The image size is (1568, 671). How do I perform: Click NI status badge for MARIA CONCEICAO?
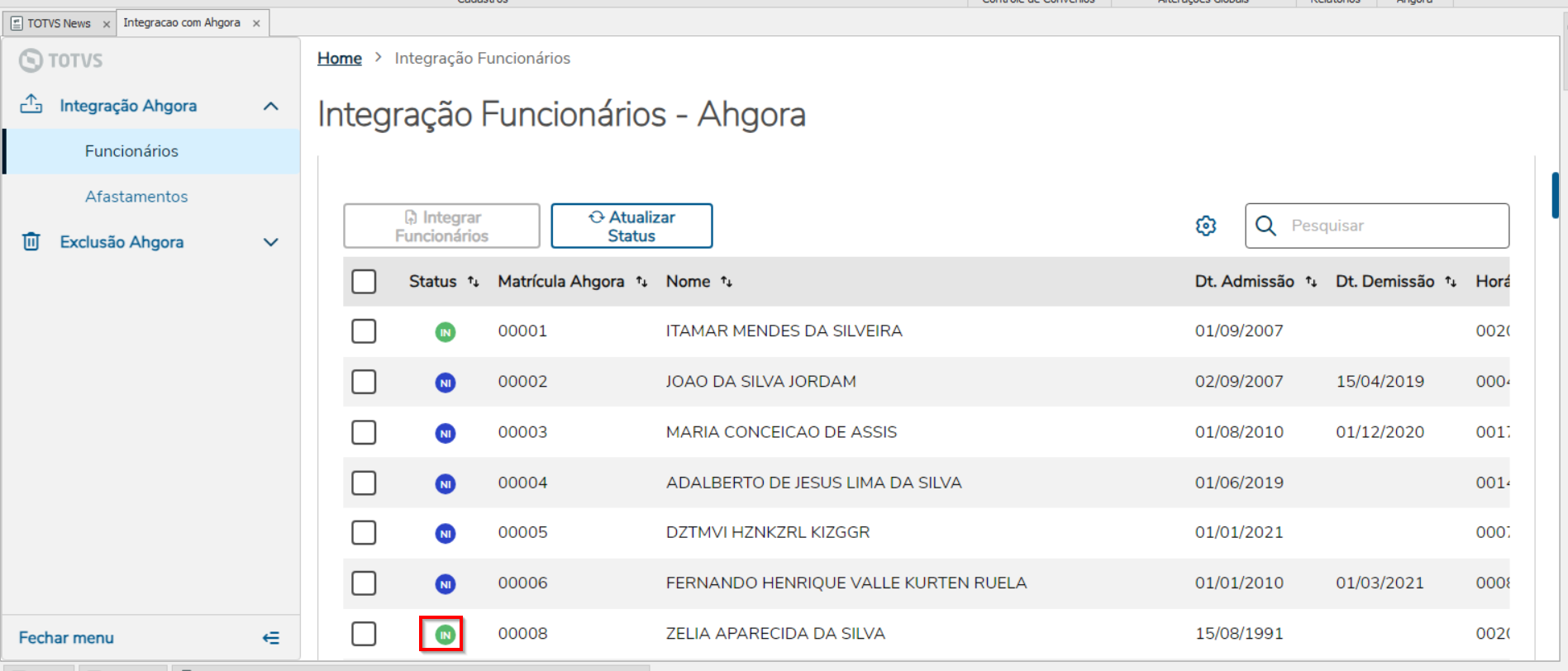446,433
